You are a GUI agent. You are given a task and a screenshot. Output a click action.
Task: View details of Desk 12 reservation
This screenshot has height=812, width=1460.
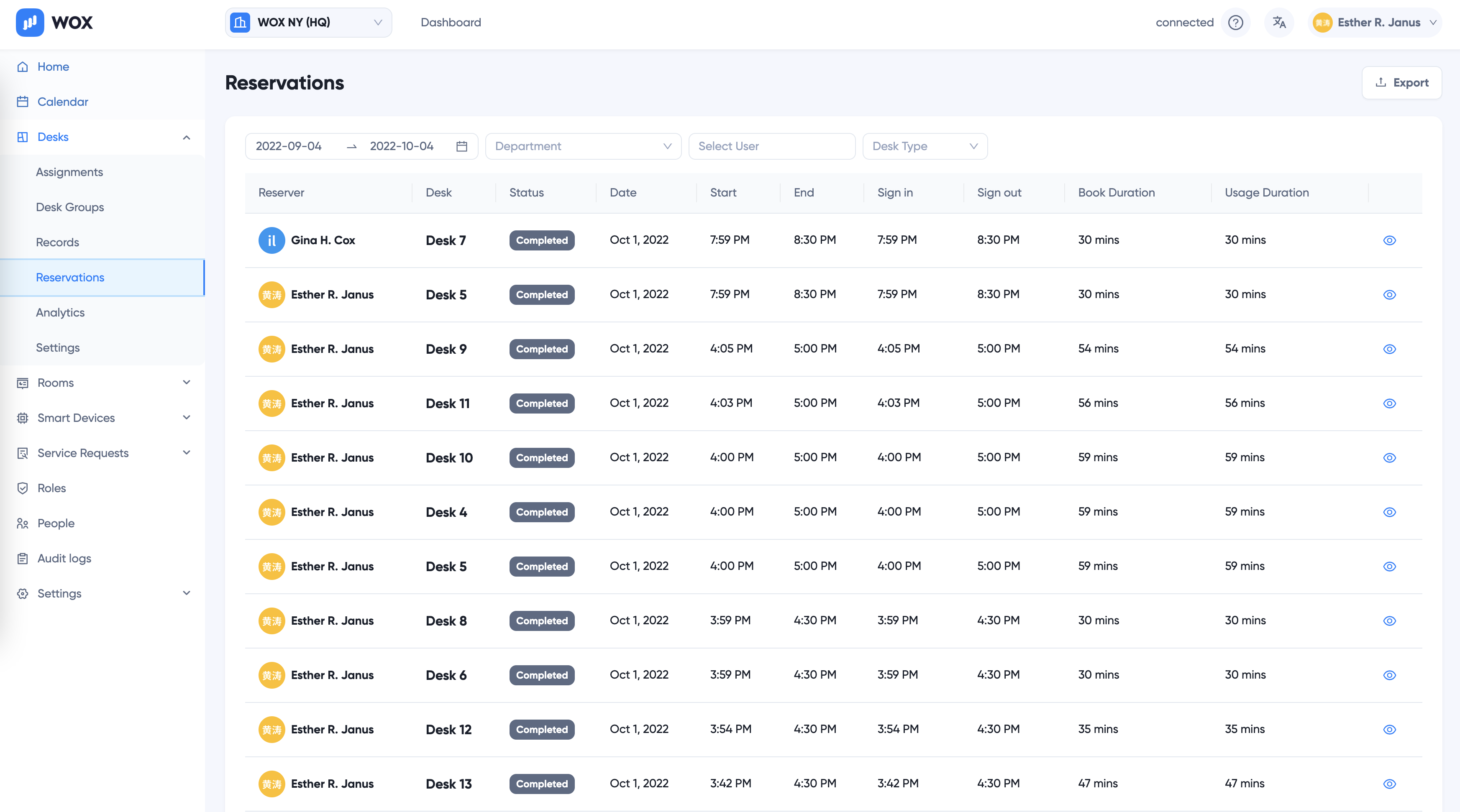coord(1390,730)
